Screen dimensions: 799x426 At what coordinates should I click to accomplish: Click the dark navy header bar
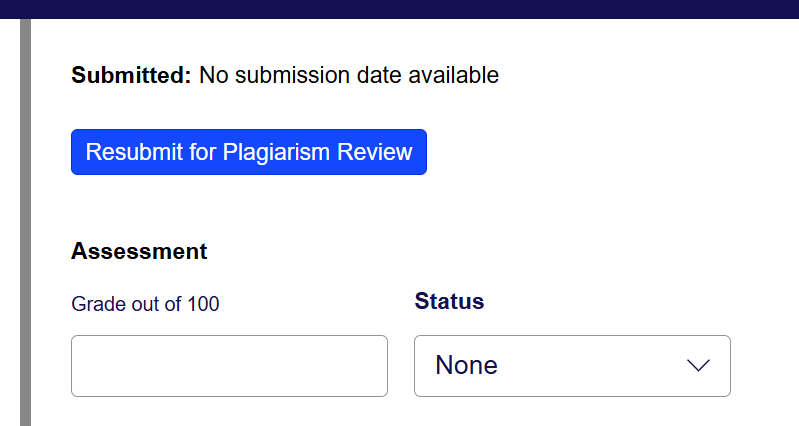[x=400, y=9]
